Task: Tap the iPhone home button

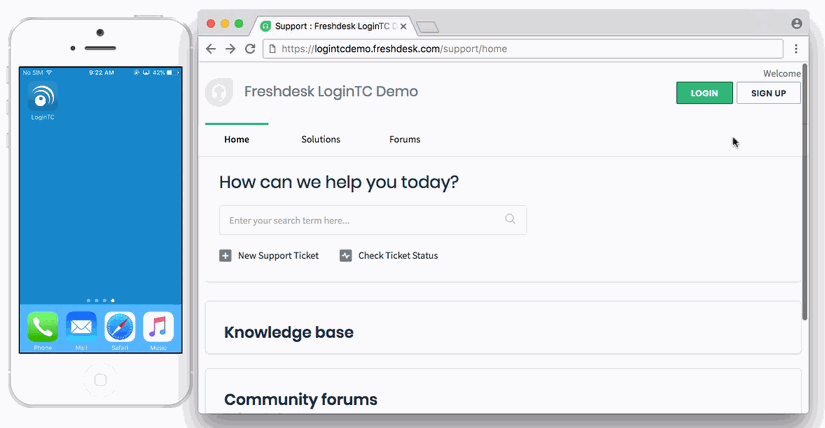Action: pyautogui.click(x=100, y=380)
